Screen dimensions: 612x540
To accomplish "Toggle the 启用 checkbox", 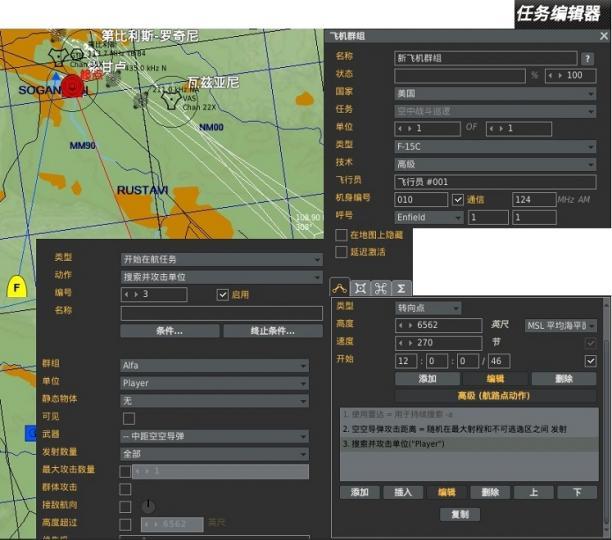I will pos(223,295).
